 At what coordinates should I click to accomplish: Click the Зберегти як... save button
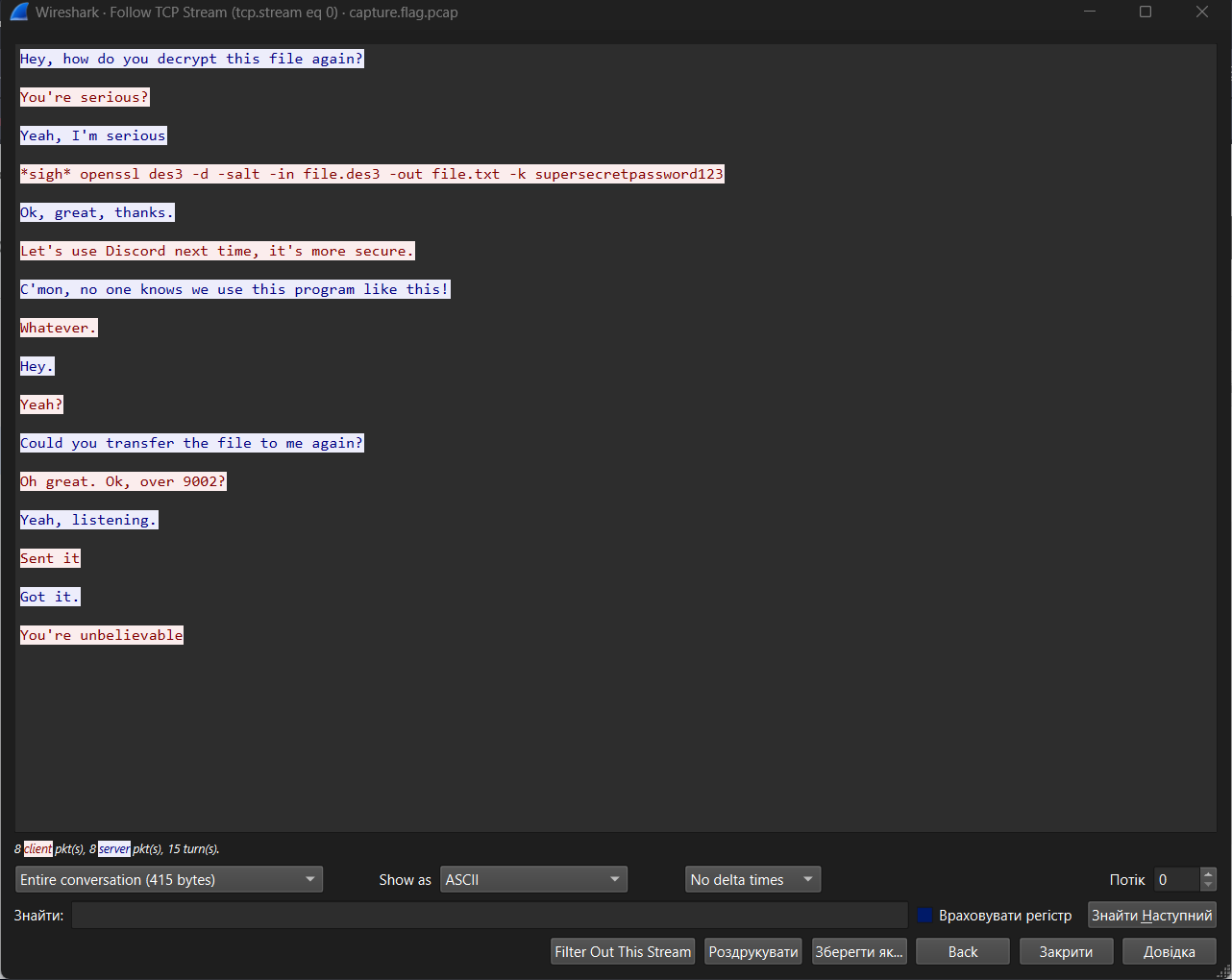pyautogui.click(x=859, y=952)
